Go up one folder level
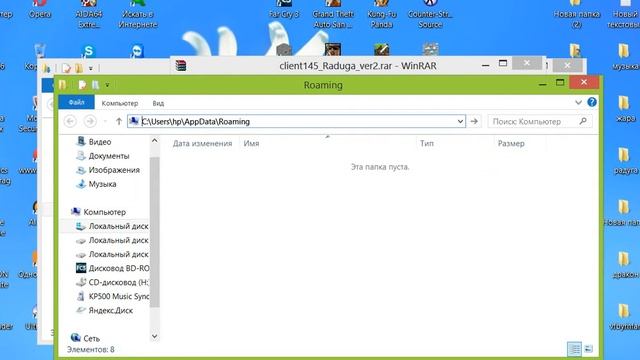 click(119, 121)
